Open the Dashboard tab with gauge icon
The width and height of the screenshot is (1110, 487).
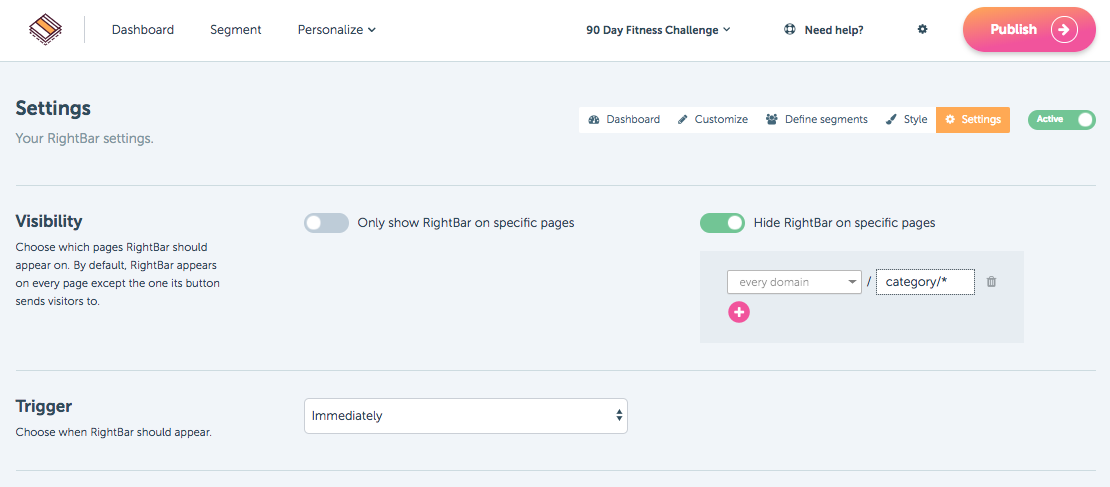point(624,120)
